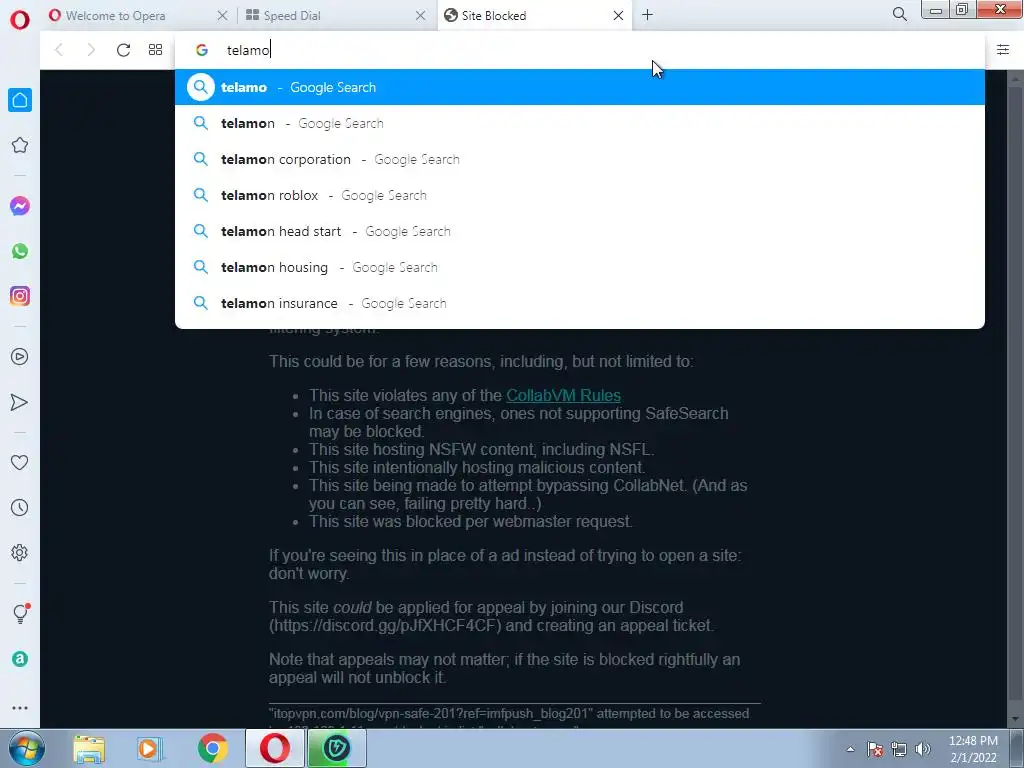Close the Welcome to Opera tab

point(222,16)
